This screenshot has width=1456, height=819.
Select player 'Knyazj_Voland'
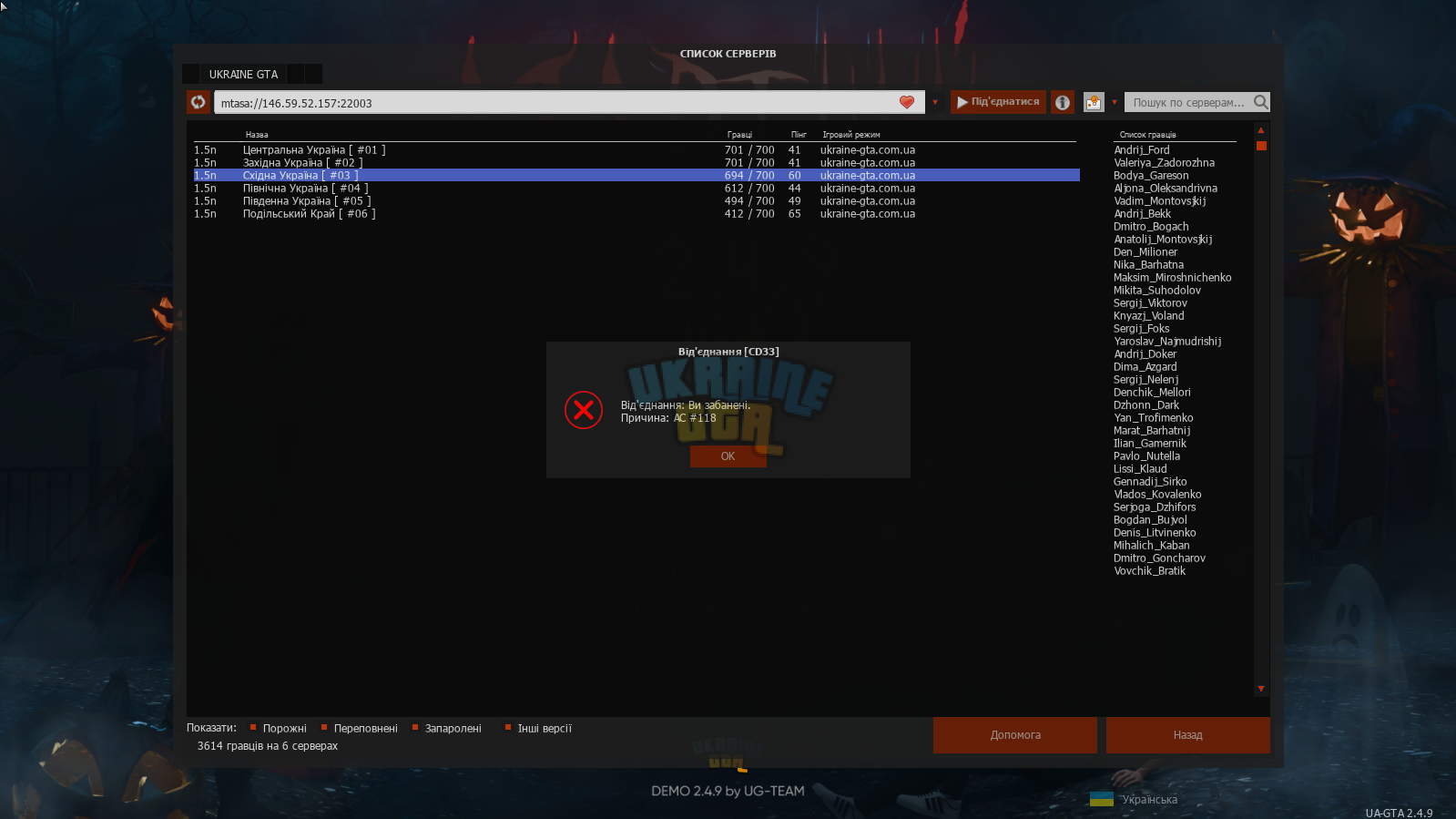click(x=1149, y=315)
